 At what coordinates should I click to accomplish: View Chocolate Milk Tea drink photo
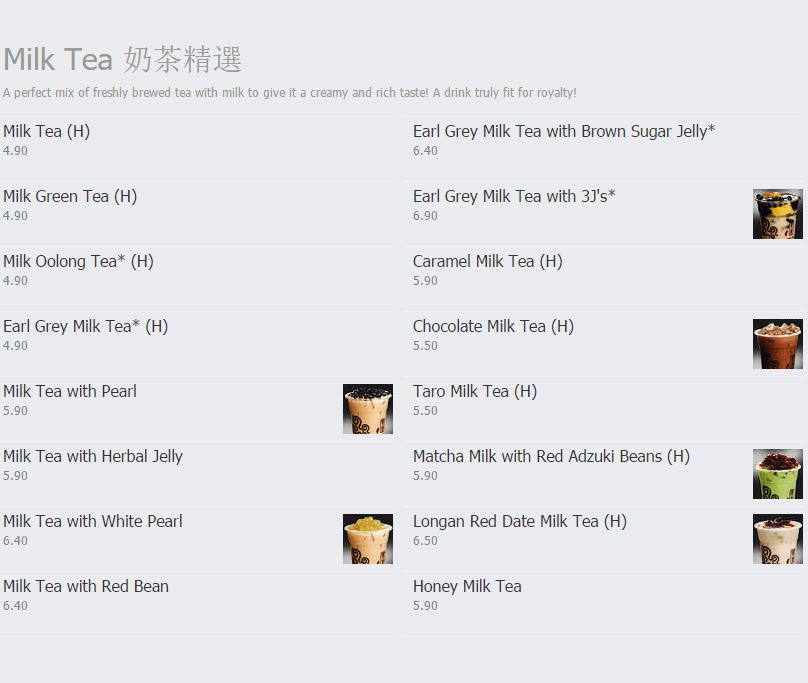coord(777,344)
